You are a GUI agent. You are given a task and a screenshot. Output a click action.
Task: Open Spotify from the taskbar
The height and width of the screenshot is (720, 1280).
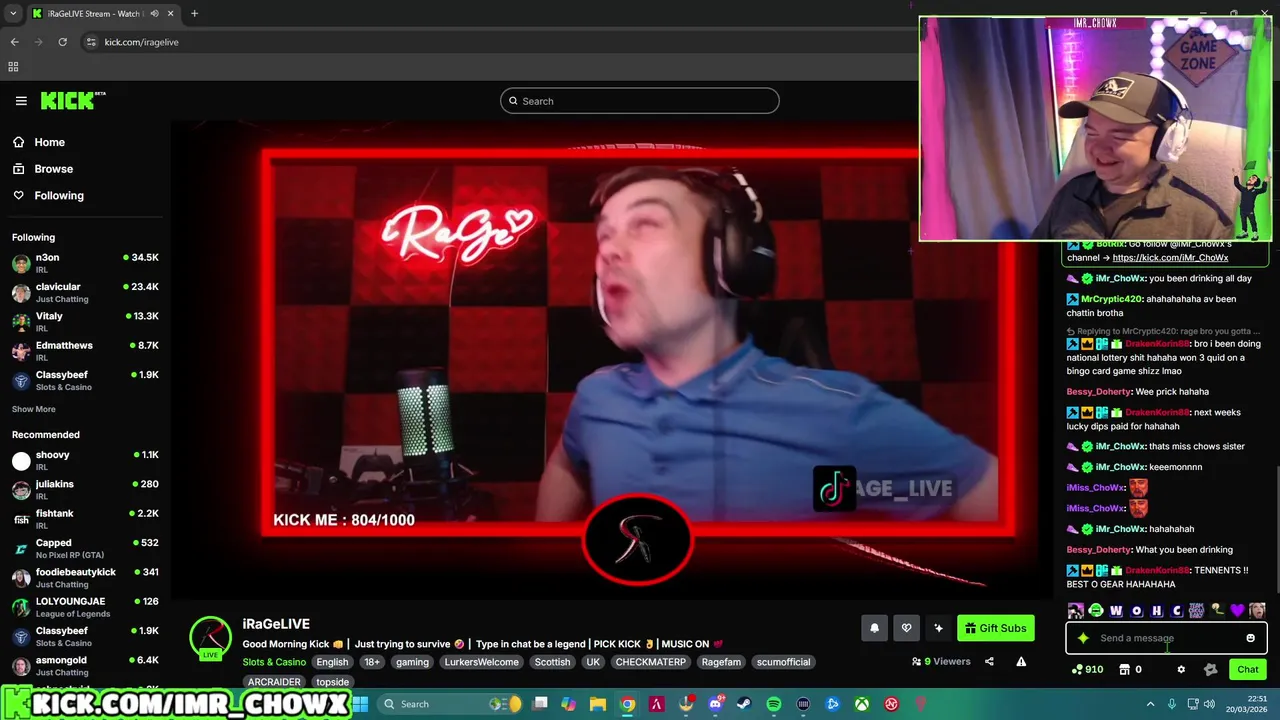pos(773,704)
